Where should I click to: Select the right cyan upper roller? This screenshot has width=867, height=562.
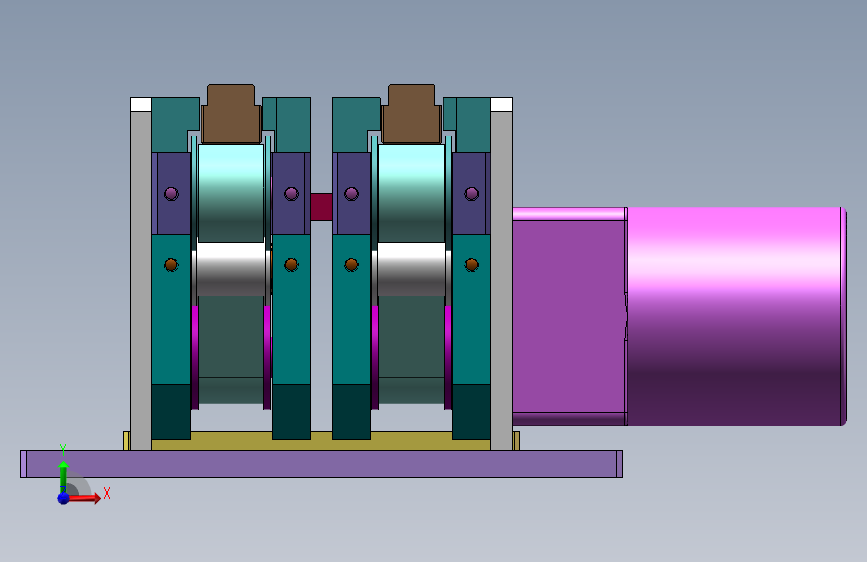pyautogui.click(x=411, y=193)
